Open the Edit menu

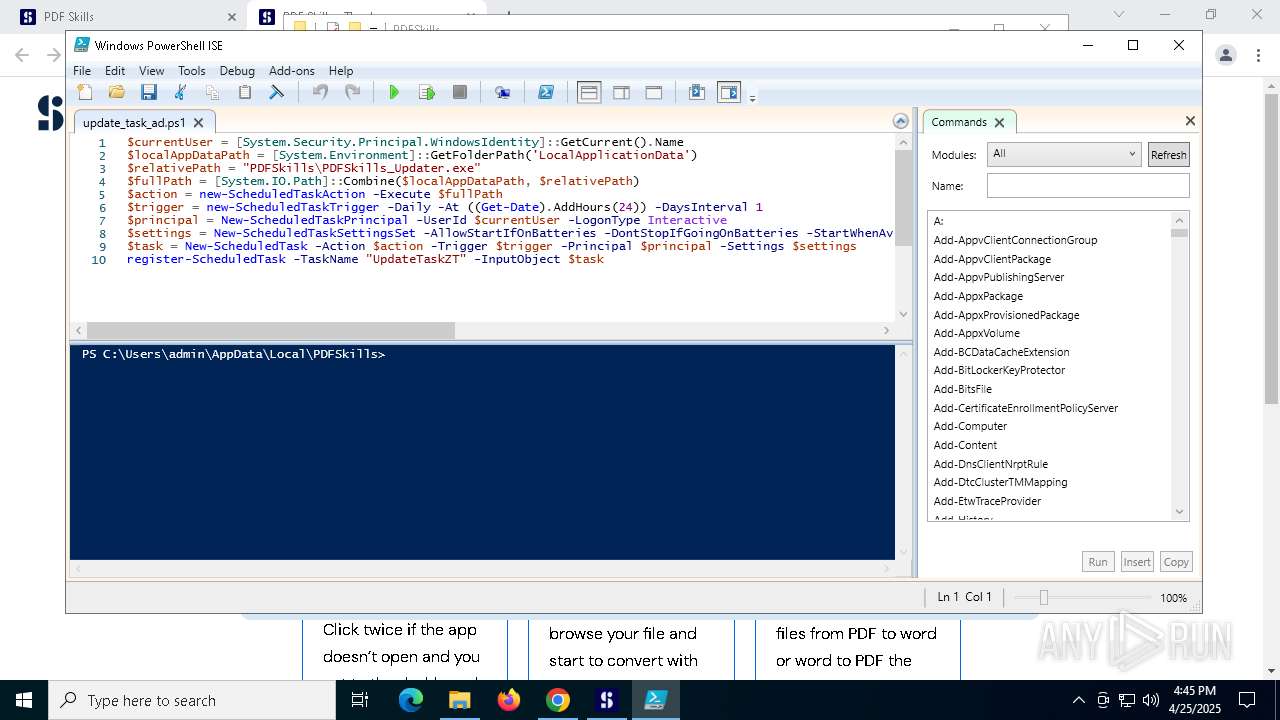(x=115, y=71)
